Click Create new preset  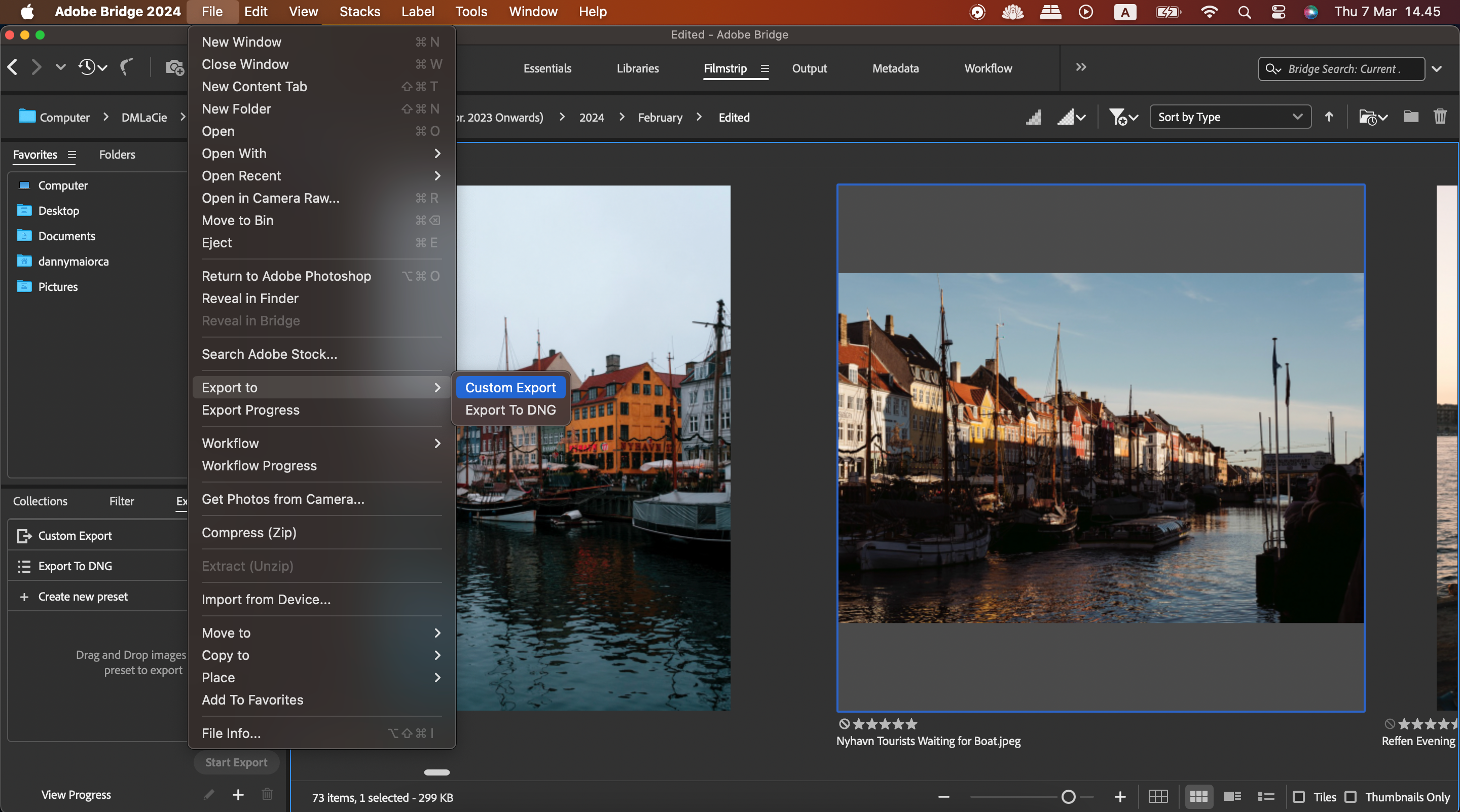(82, 596)
